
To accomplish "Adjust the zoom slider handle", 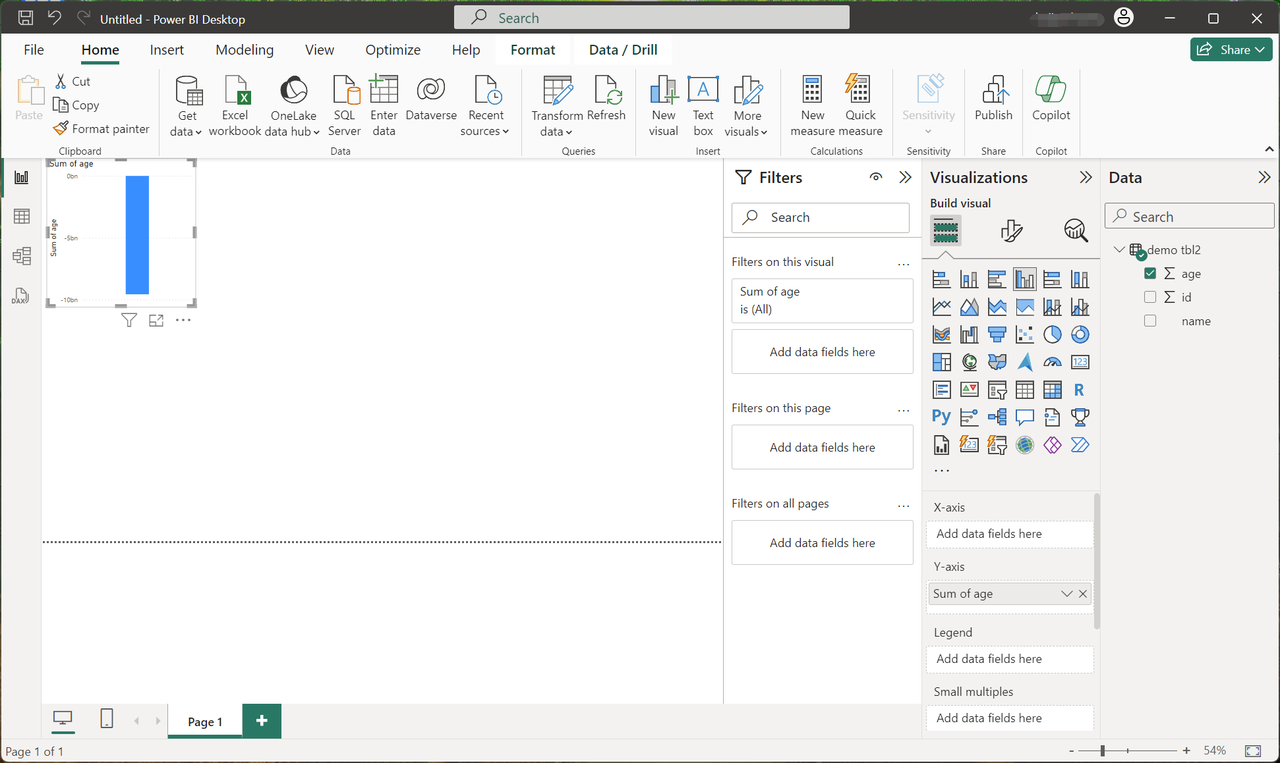I will coord(1103,751).
